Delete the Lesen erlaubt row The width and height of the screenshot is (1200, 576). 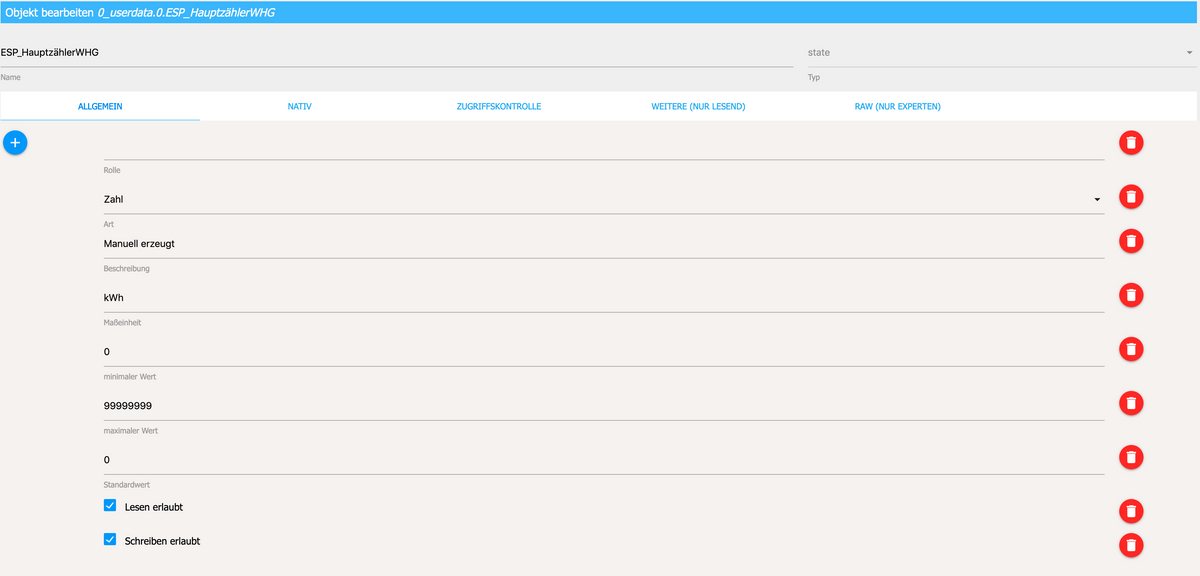tap(1131, 511)
